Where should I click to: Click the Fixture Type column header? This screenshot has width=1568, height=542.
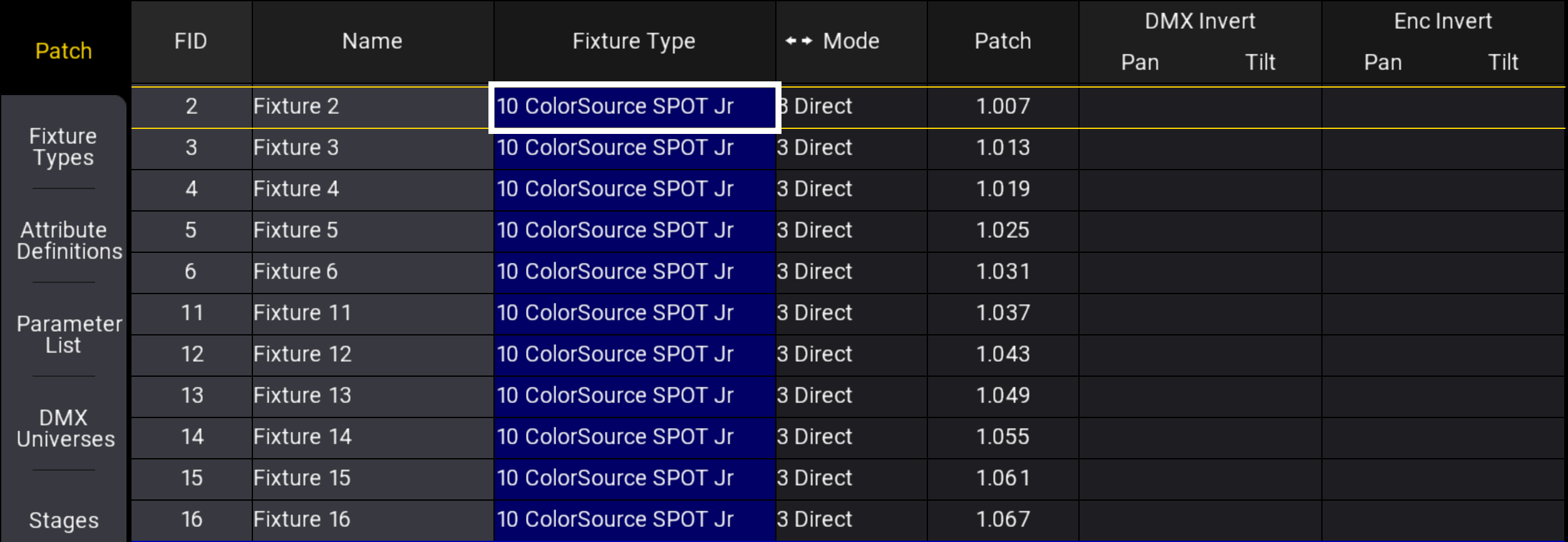[x=634, y=41]
